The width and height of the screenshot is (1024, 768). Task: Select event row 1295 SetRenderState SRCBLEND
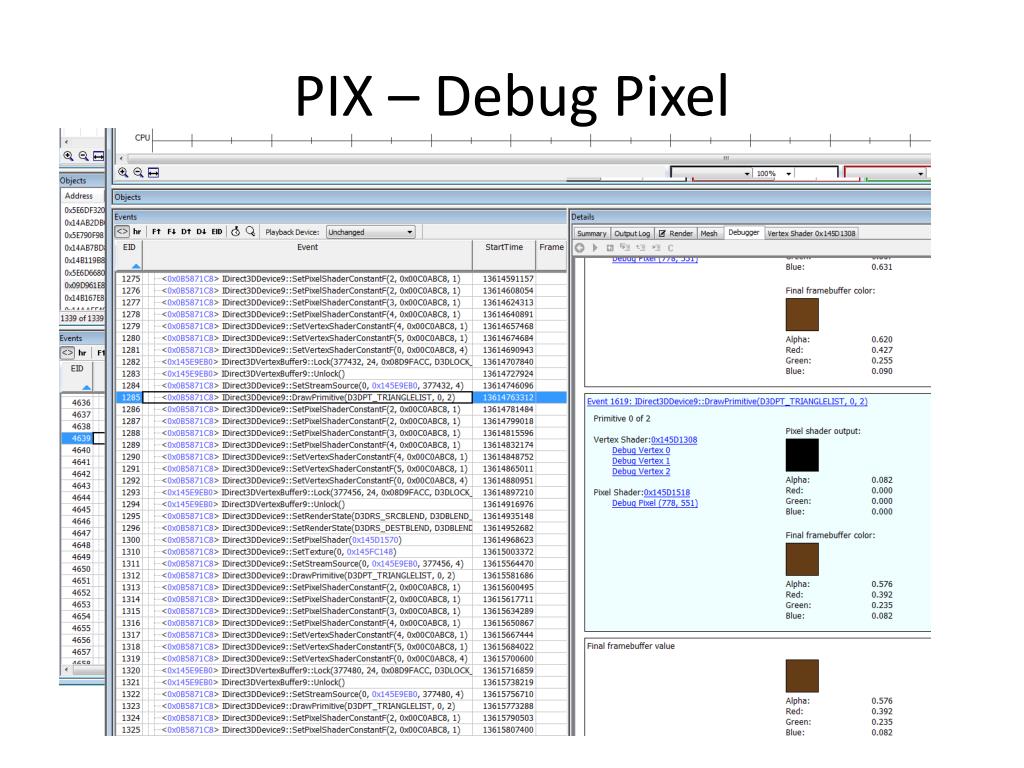(341, 516)
